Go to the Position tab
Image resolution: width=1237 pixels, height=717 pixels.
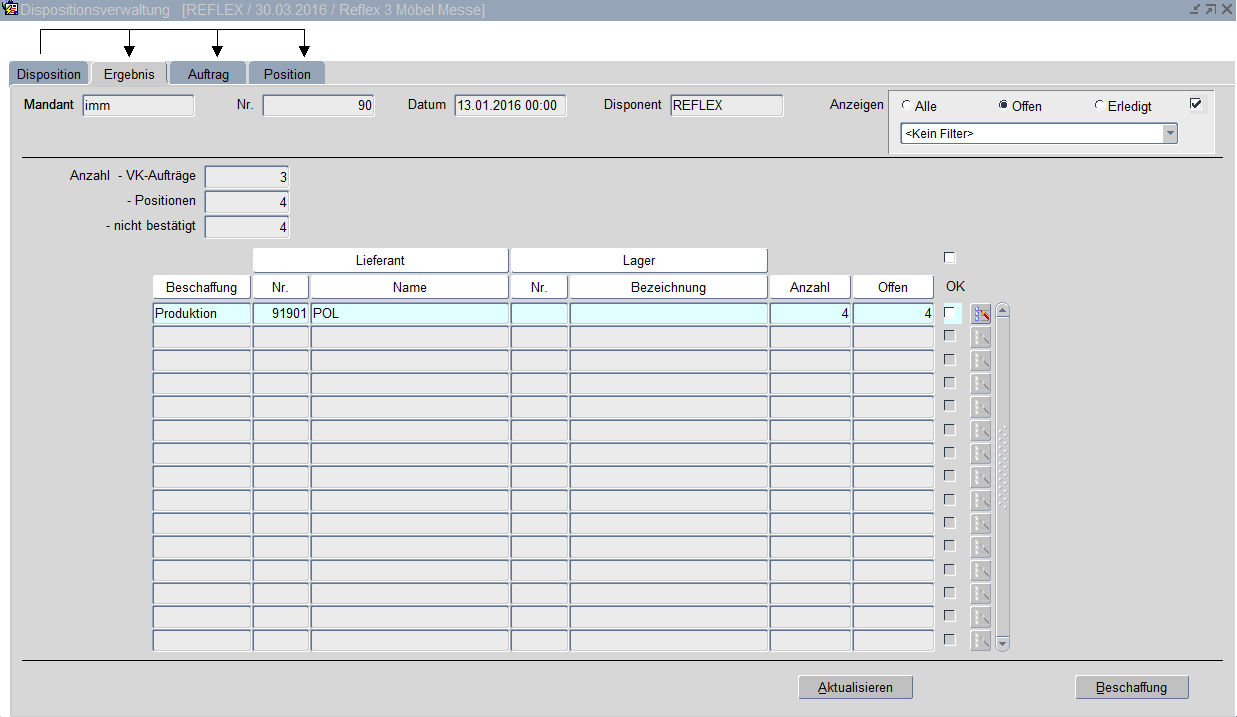[287, 74]
